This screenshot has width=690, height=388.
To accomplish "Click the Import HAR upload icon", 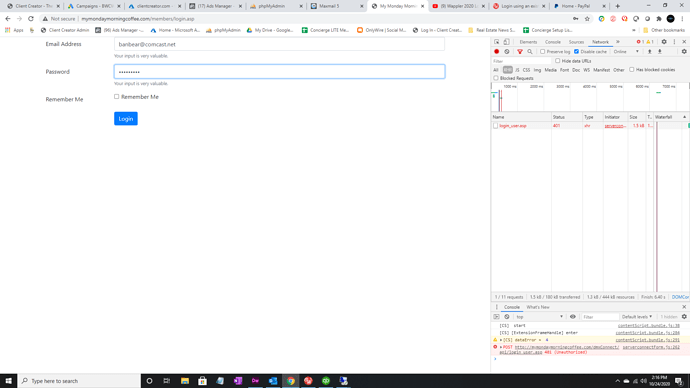I will click(x=650, y=51).
